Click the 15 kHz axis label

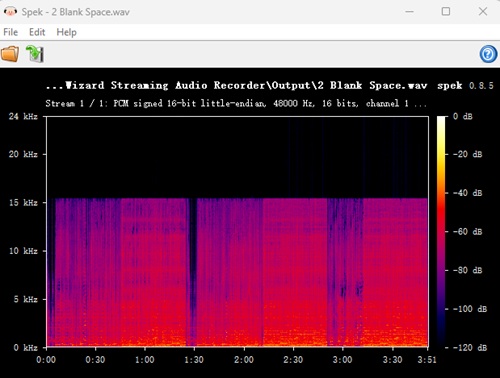coord(23,203)
